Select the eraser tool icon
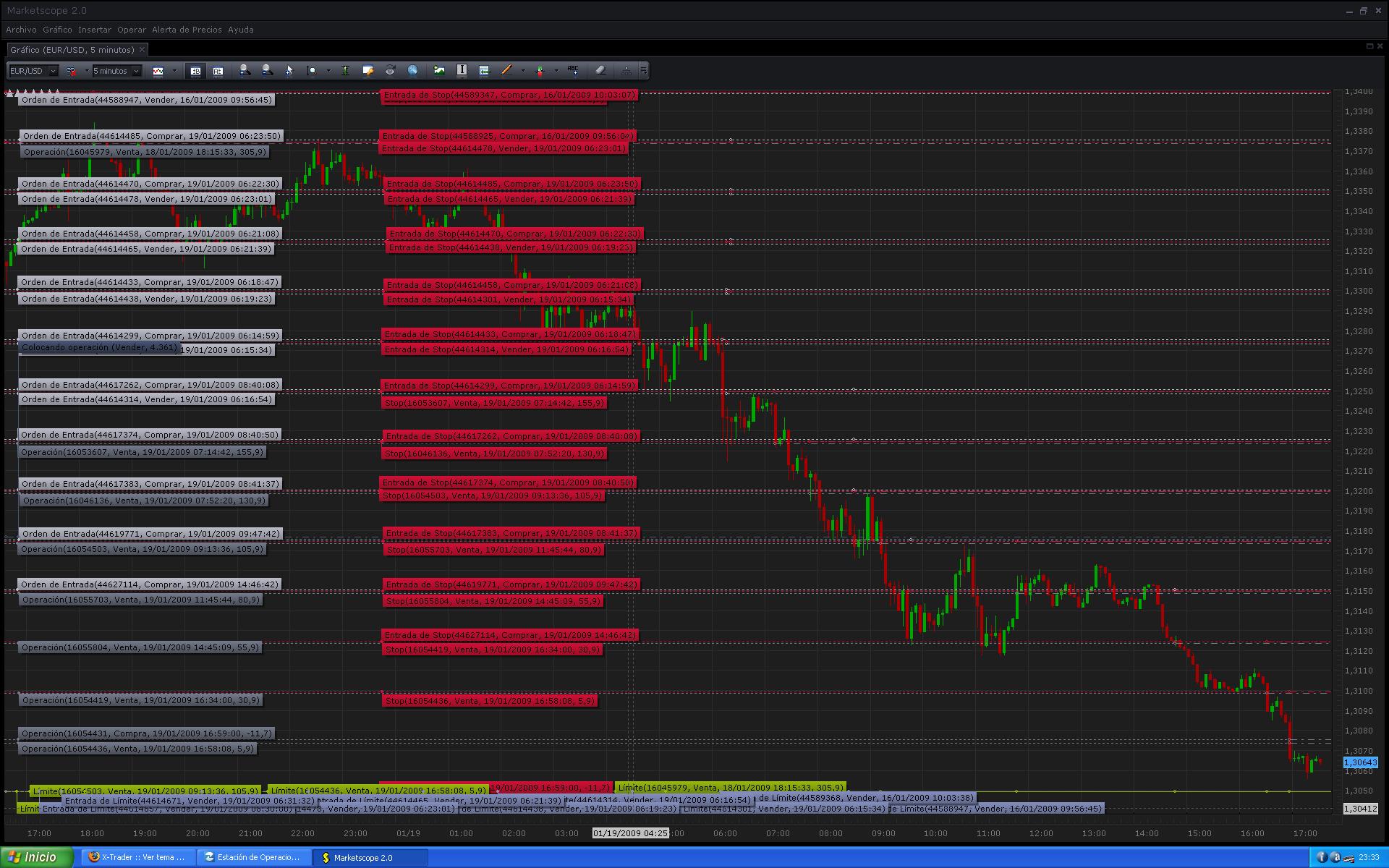Screen dimensions: 1389x868 [600, 70]
